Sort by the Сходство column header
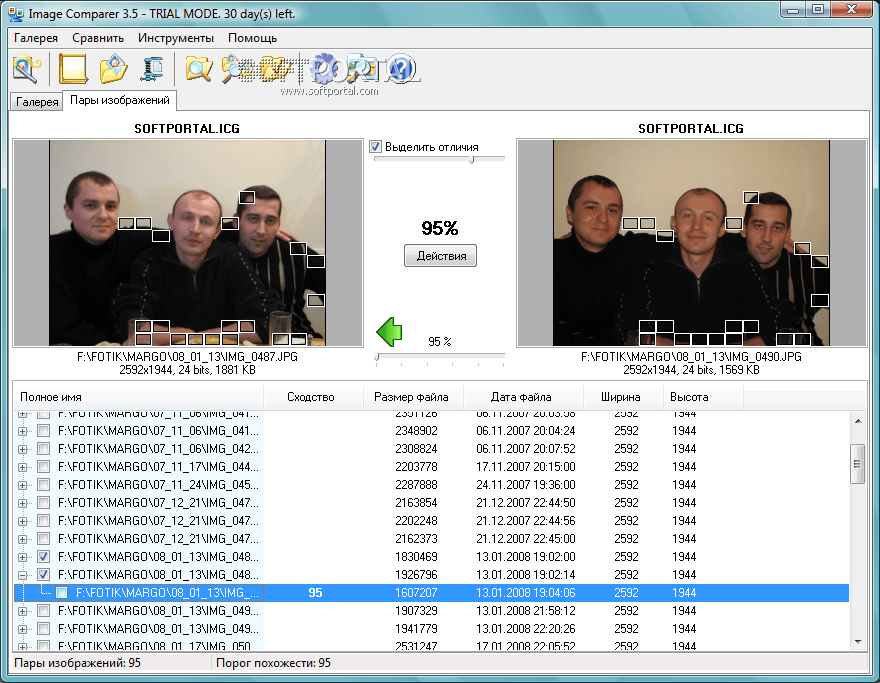Viewport: 880px width, 683px height. click(313, 397)
